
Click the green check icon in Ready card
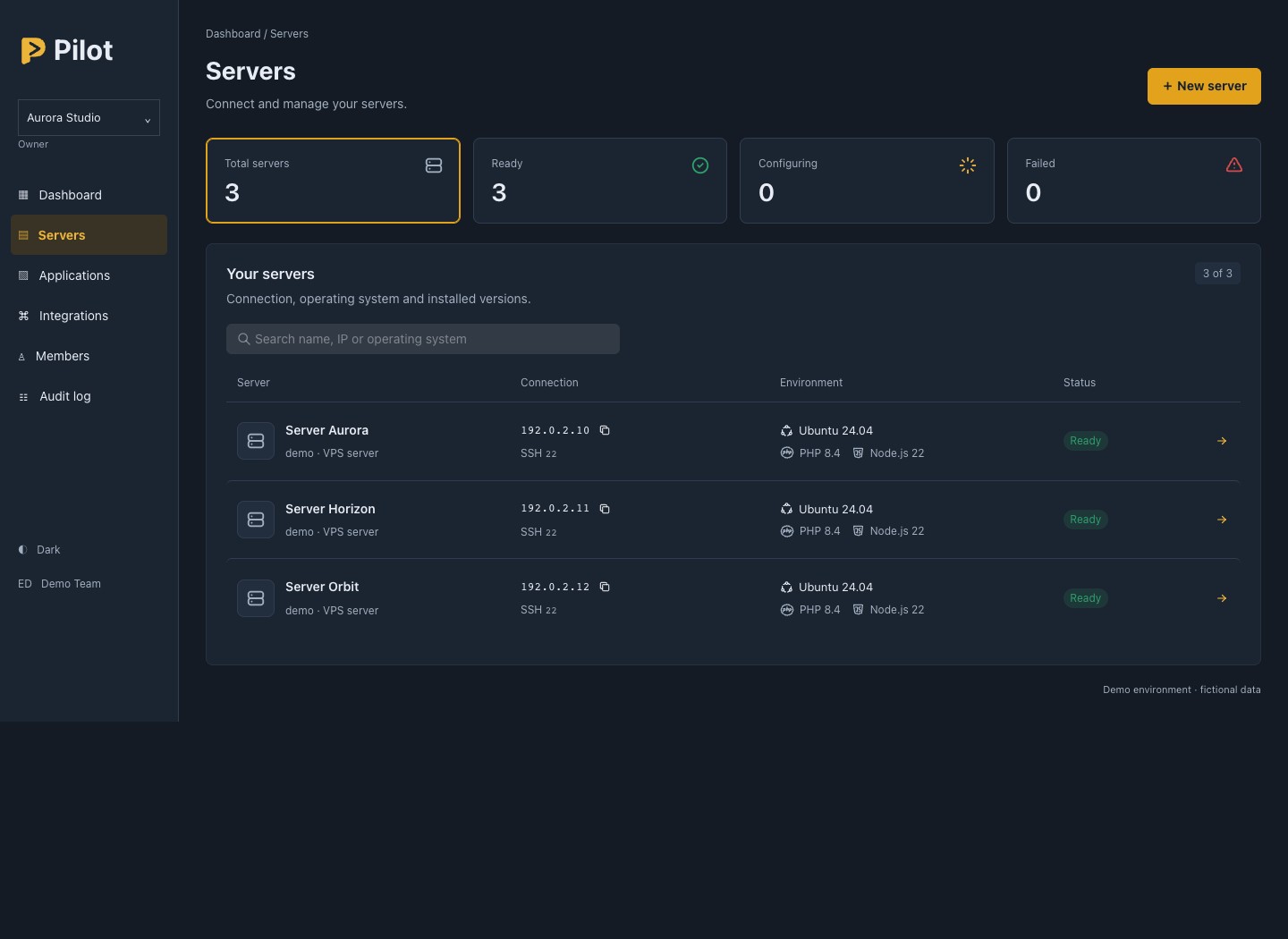tap(700, 165)
